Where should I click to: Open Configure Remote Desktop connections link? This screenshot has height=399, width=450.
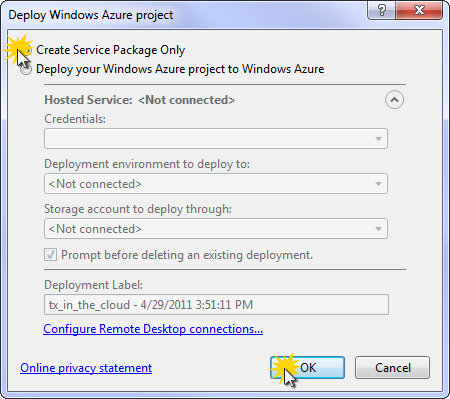tap(153, 329)
